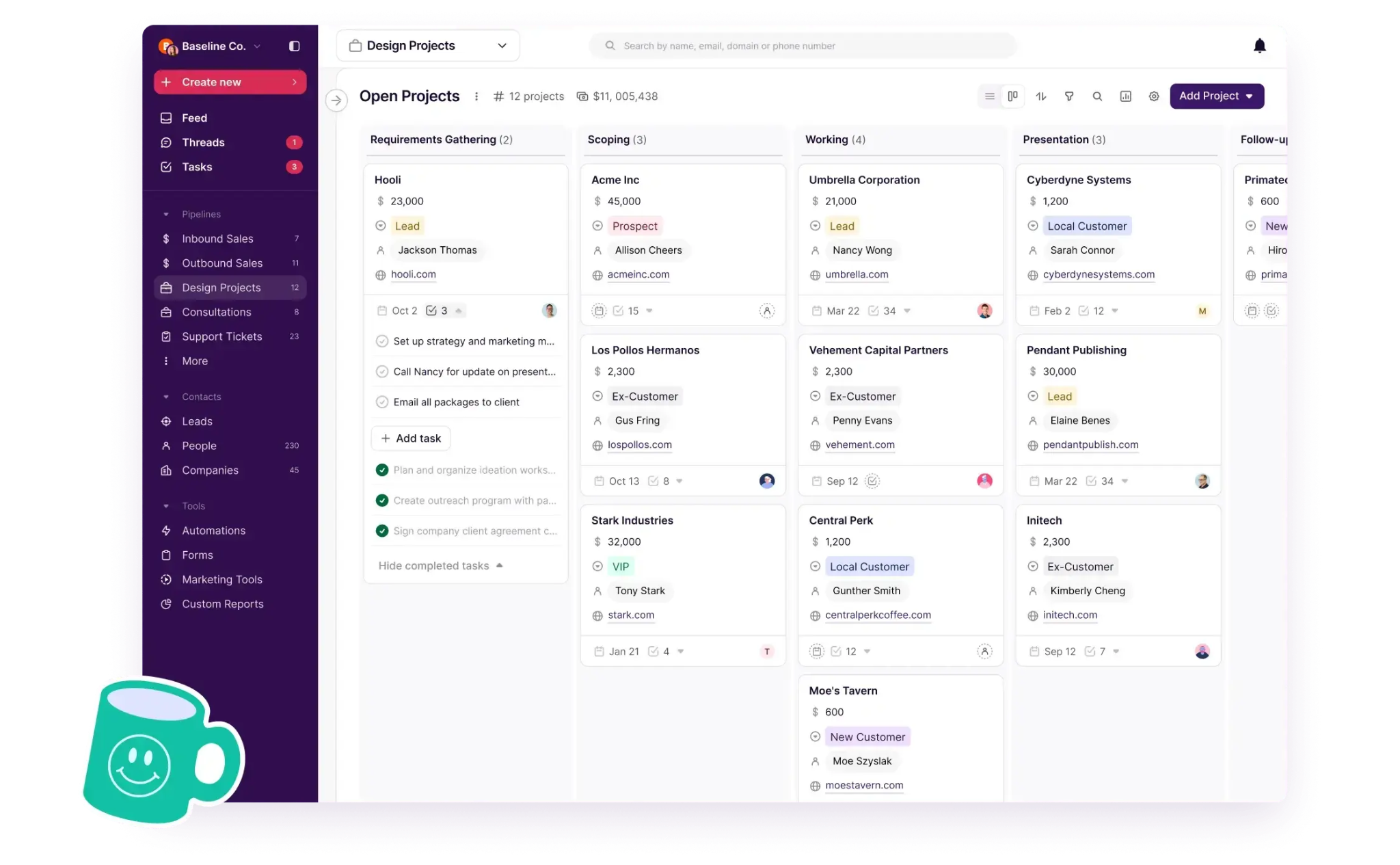The image size is (1400, 865).
Task: Open the Design Projects dropdown selector
Action: pos(428,46)
